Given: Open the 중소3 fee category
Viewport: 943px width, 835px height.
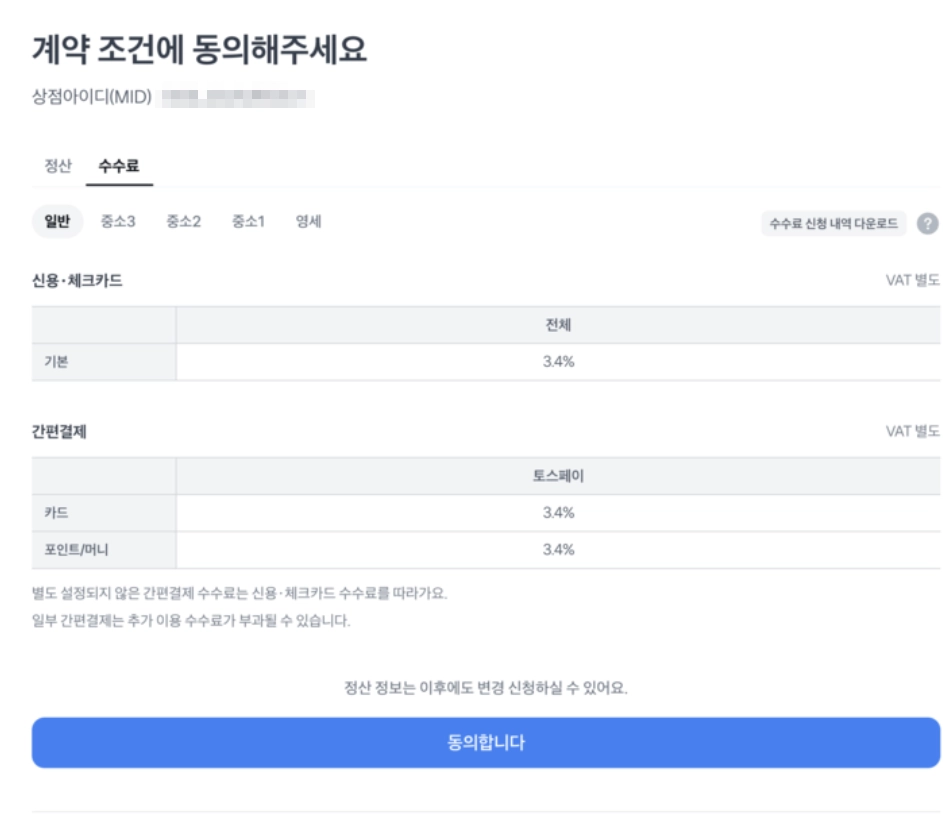Looking at the screenshot, I should coord(118,222).
